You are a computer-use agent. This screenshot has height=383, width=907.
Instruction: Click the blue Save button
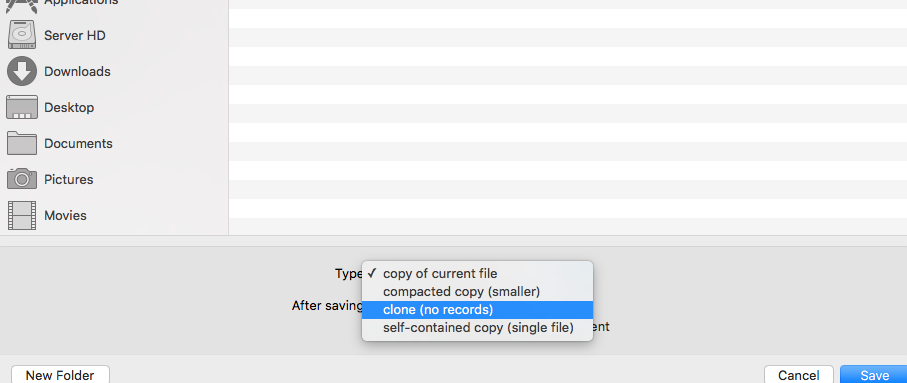[874, 375]
